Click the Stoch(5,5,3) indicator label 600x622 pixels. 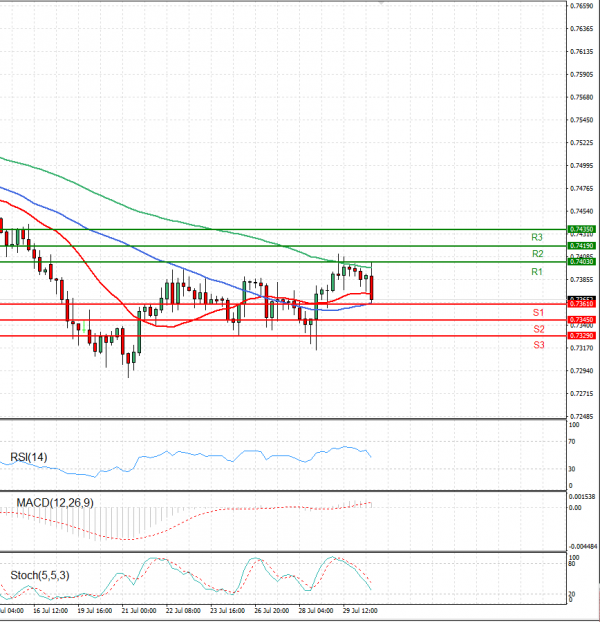point(40,575)
